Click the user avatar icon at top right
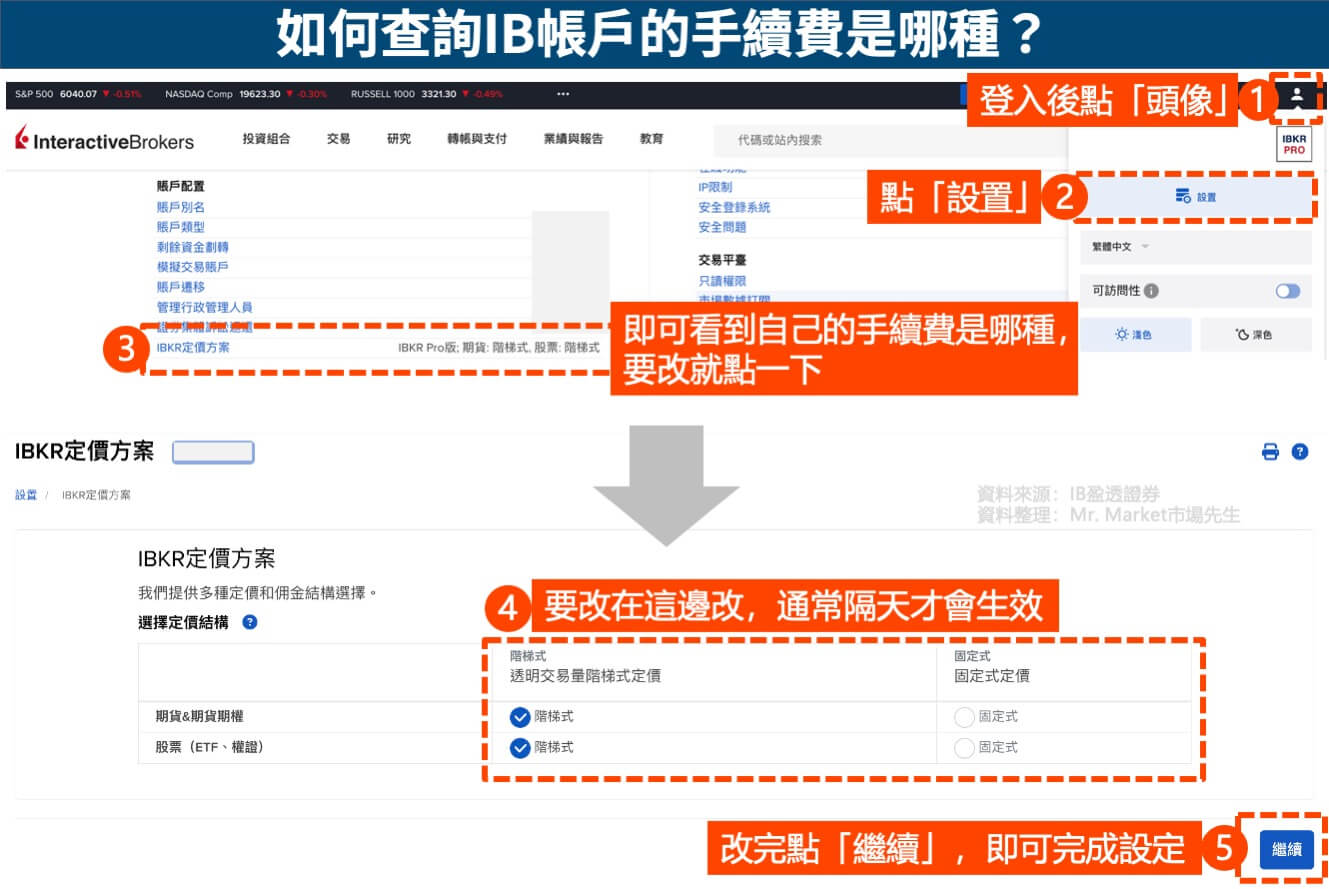 click(1298, 95)
